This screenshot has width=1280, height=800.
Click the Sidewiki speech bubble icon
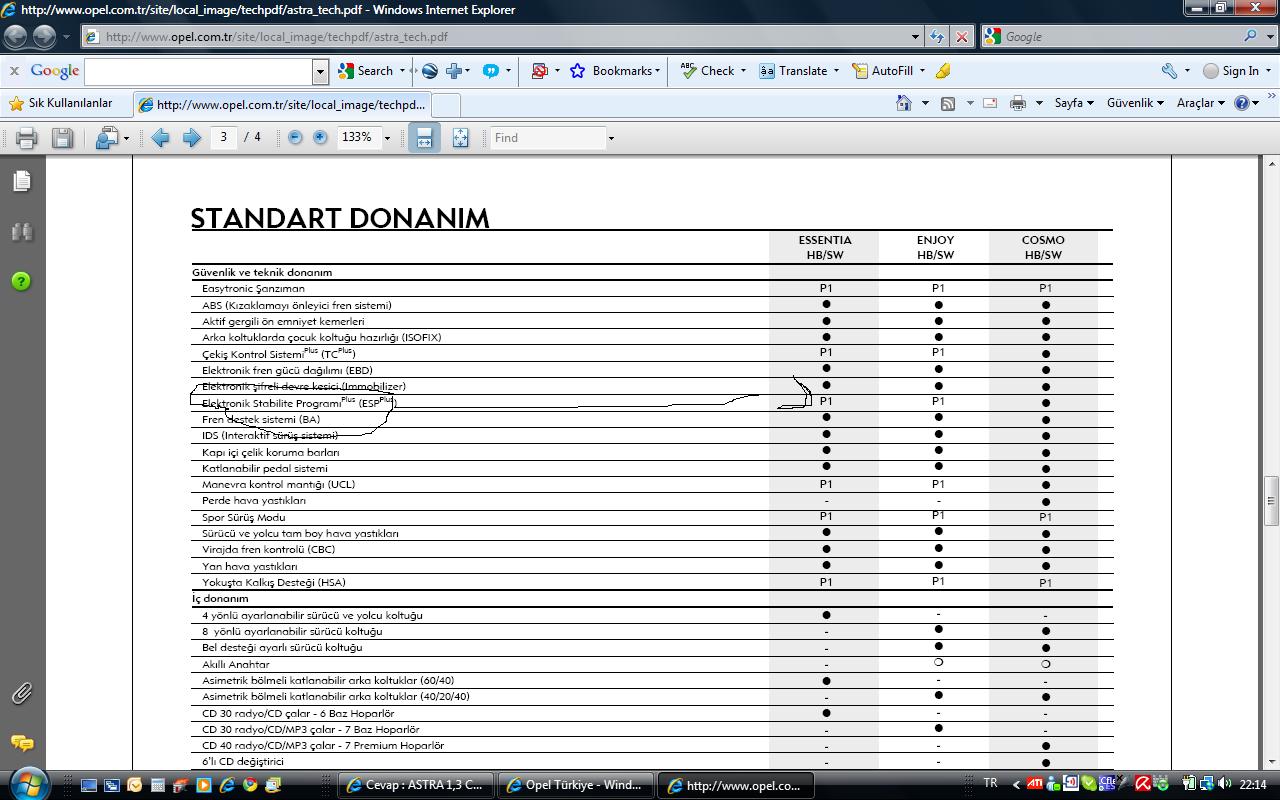491,71
